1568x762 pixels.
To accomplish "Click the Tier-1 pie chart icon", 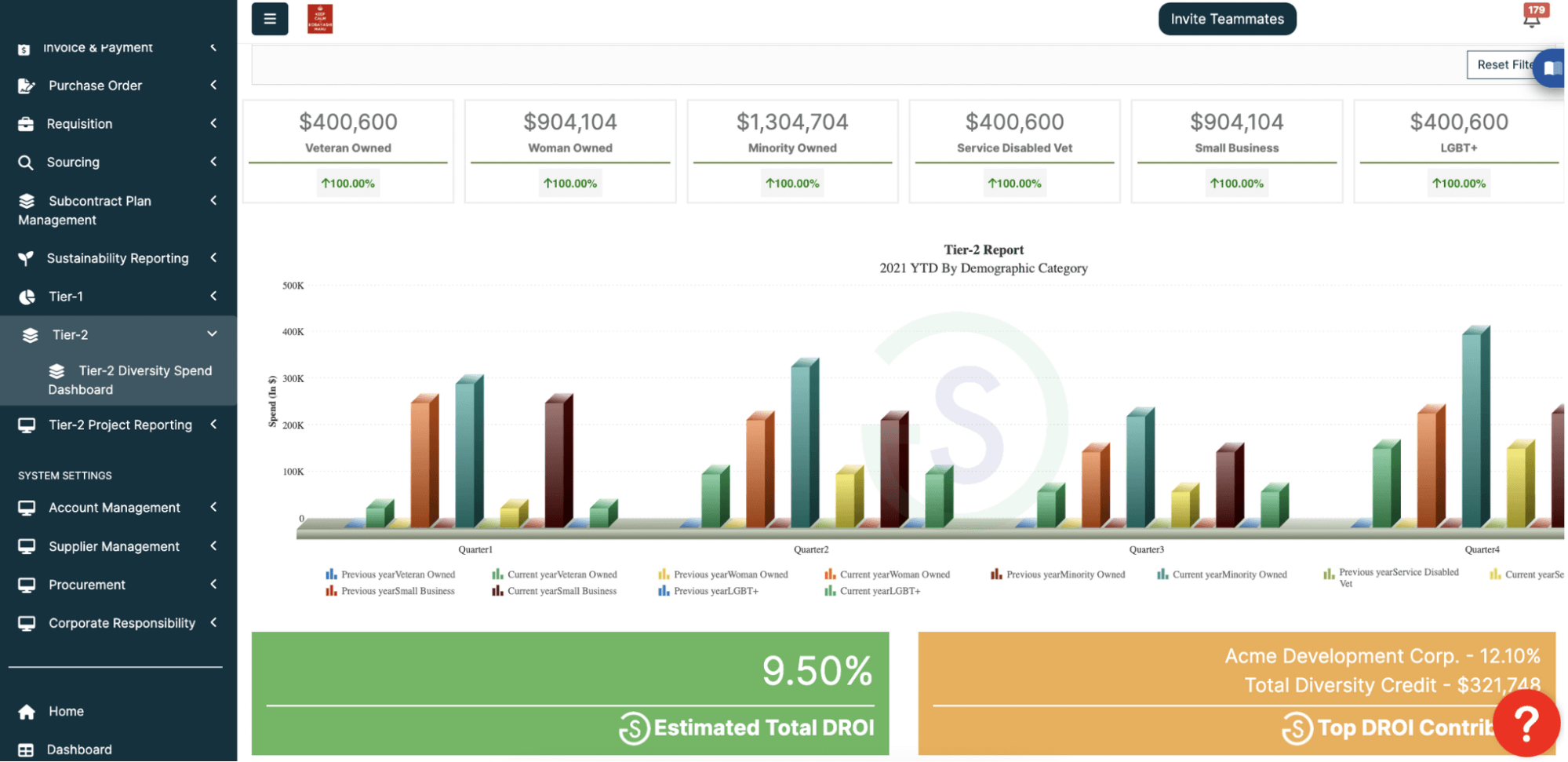I will tap(27, 297).
